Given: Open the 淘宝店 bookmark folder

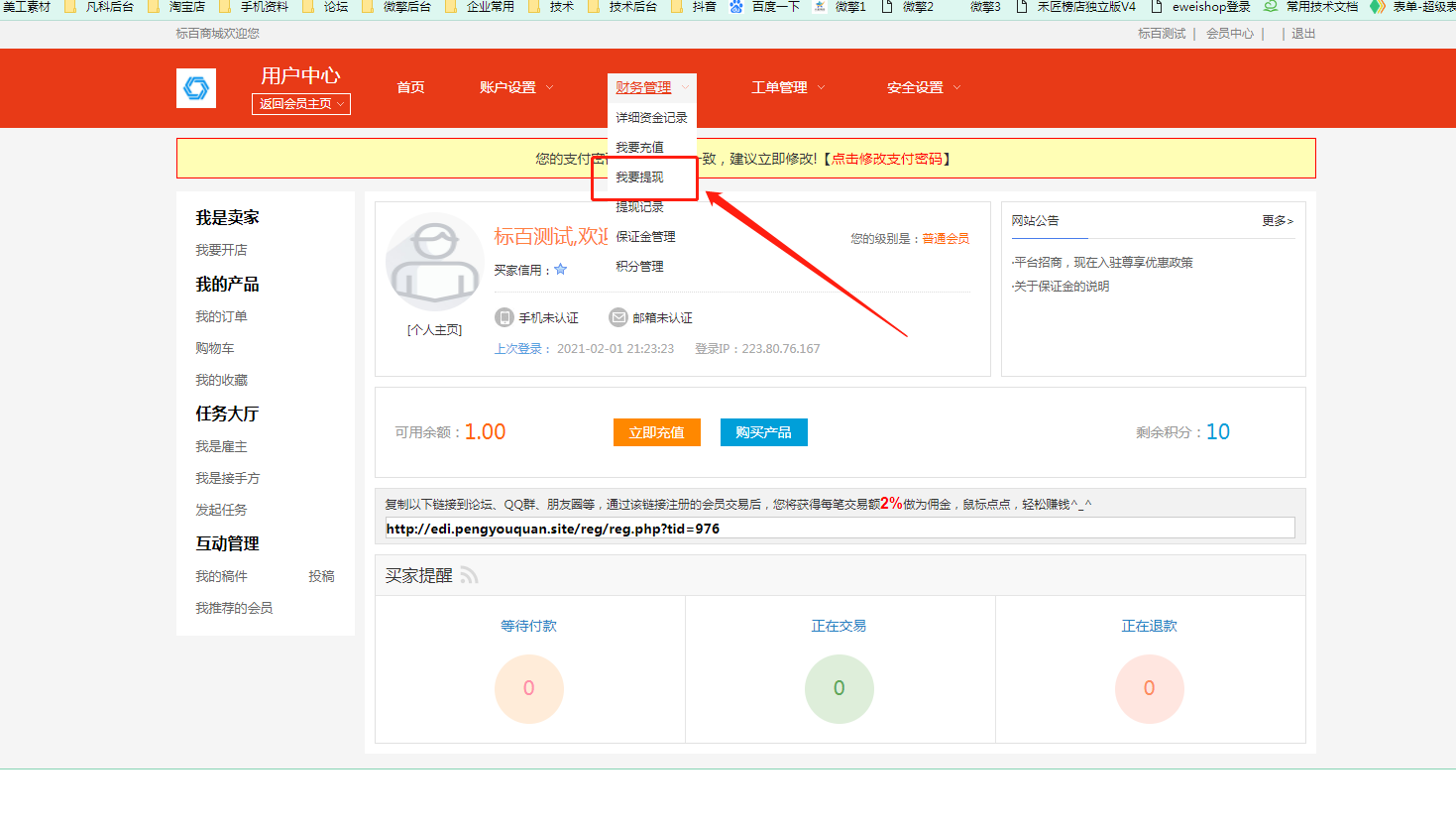Looking at the screenshot, I should [x=177, y=7].
